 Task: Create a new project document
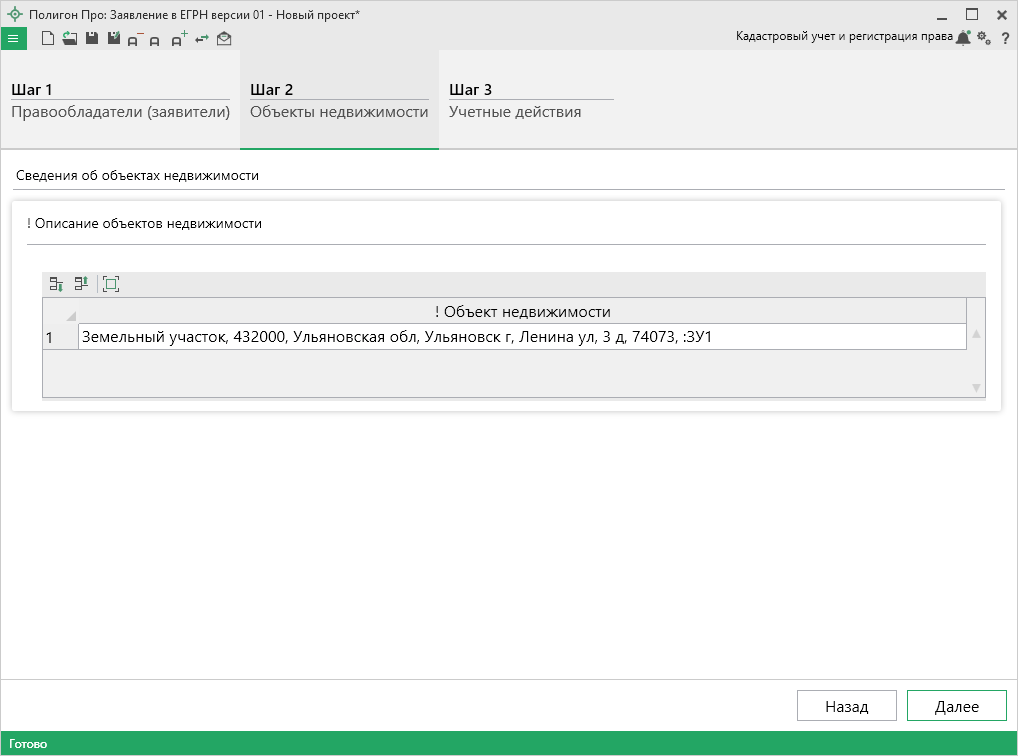click(x=47, y=39)
